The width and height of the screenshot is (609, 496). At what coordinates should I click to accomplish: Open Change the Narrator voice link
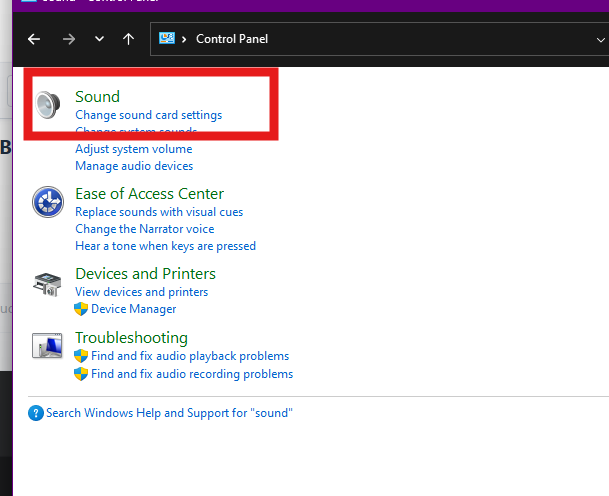(x=144, y=229)
